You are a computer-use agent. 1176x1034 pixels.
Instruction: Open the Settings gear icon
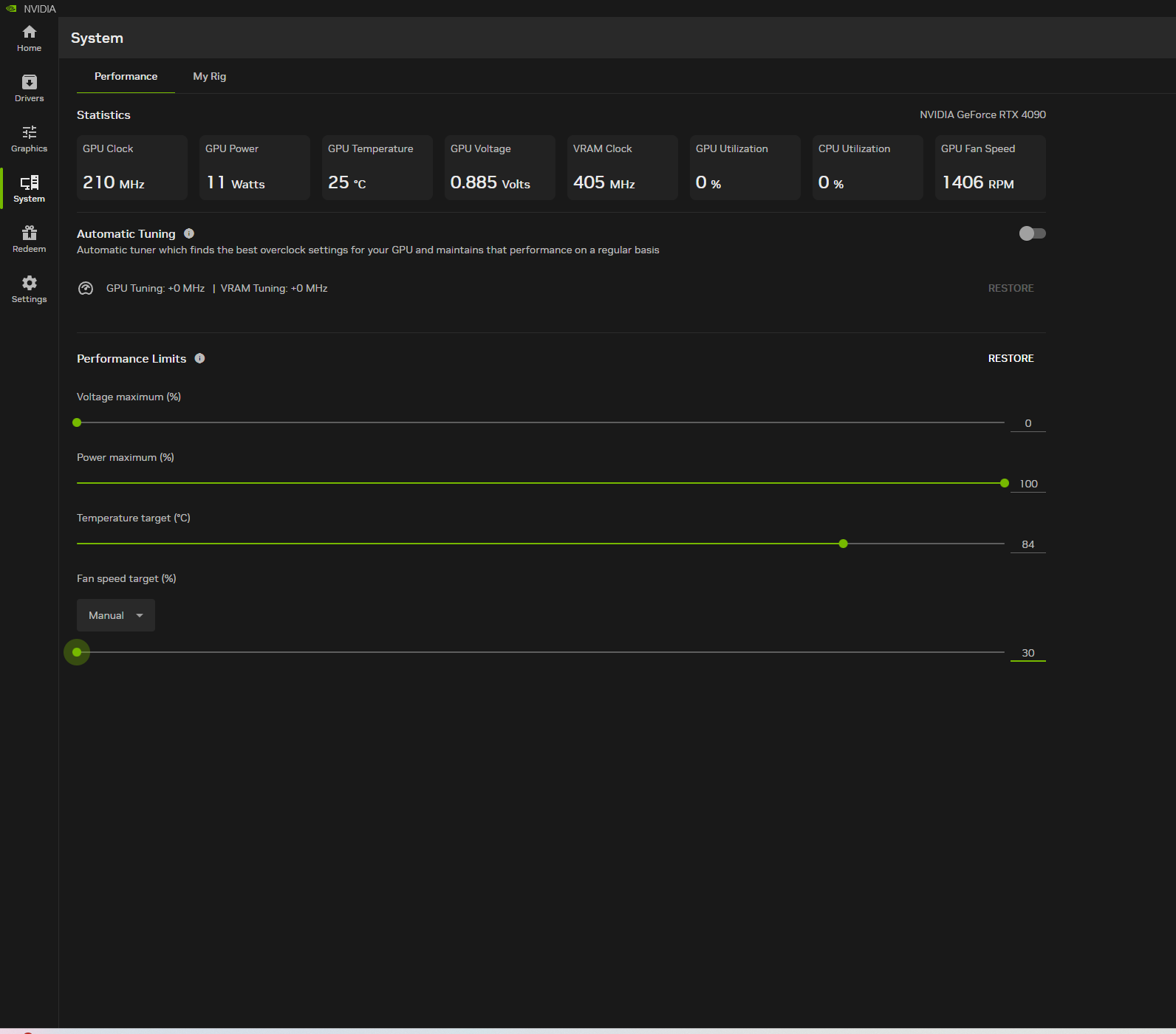click(30, 290)
